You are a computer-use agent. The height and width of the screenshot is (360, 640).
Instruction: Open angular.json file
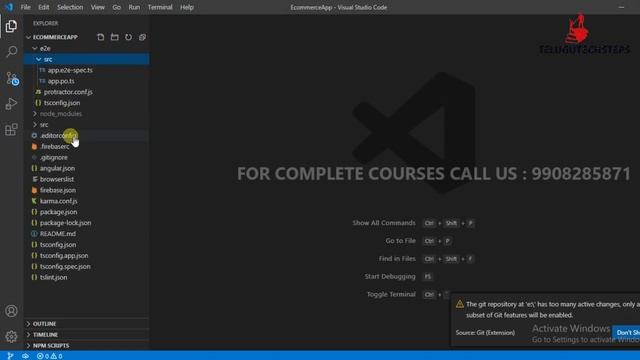(87, 168)
